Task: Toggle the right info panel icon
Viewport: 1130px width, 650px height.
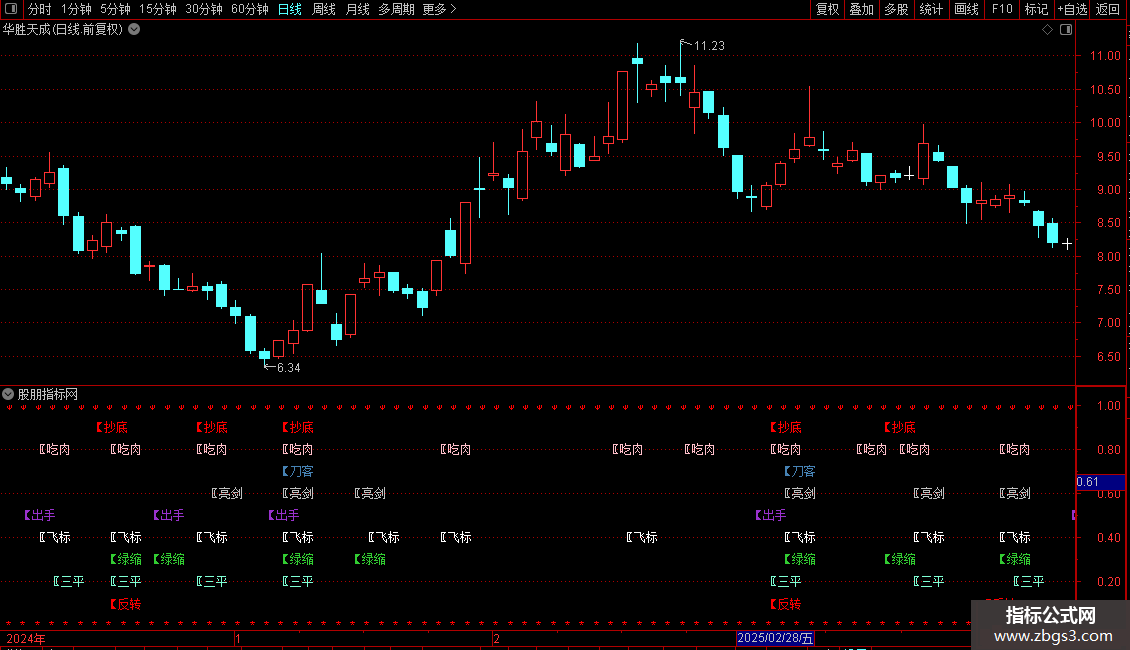Action: point(1066,30)
